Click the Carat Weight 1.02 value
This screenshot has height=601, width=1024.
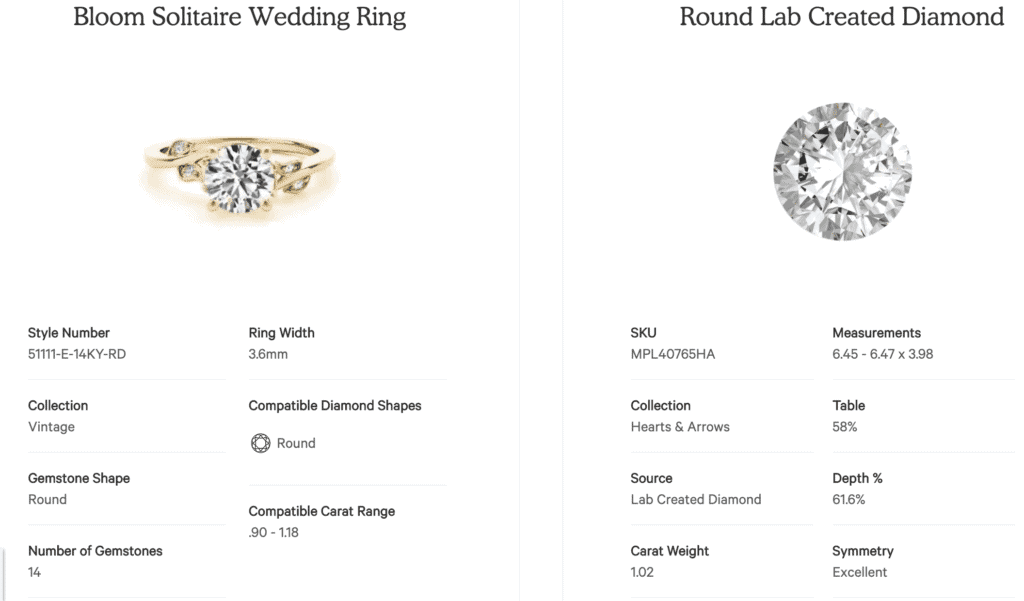643,572
